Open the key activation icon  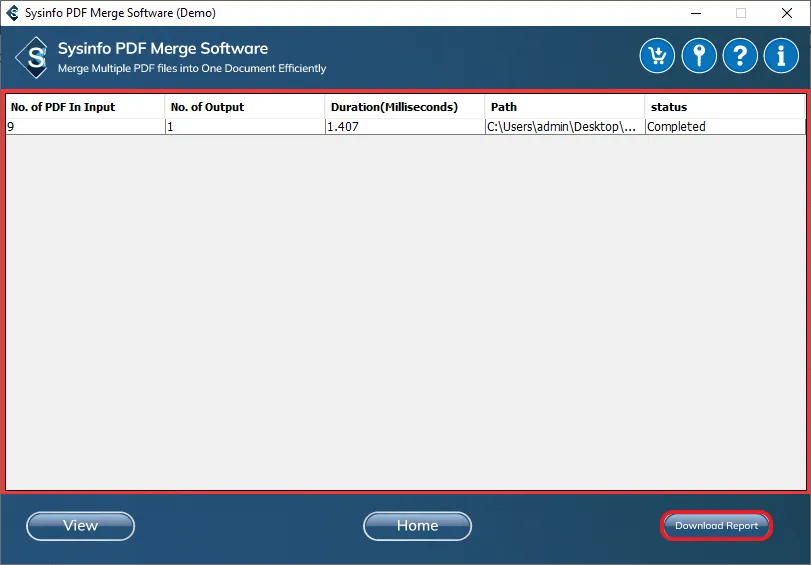coord(699,55)
